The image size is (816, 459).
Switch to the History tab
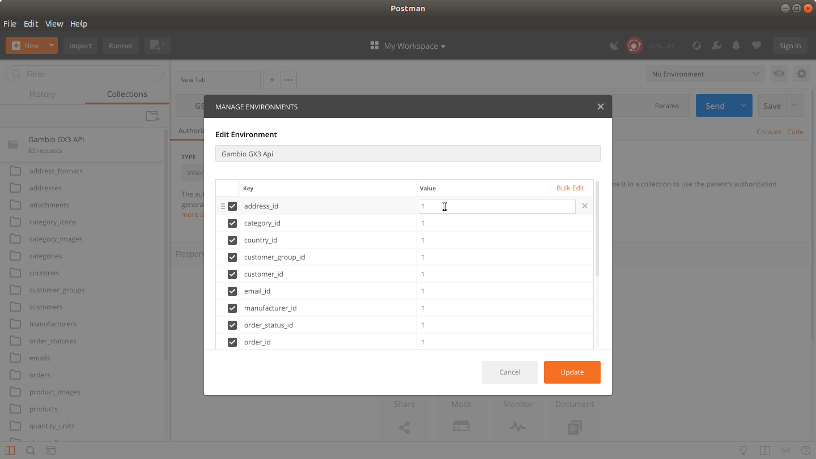click(43, 94)
